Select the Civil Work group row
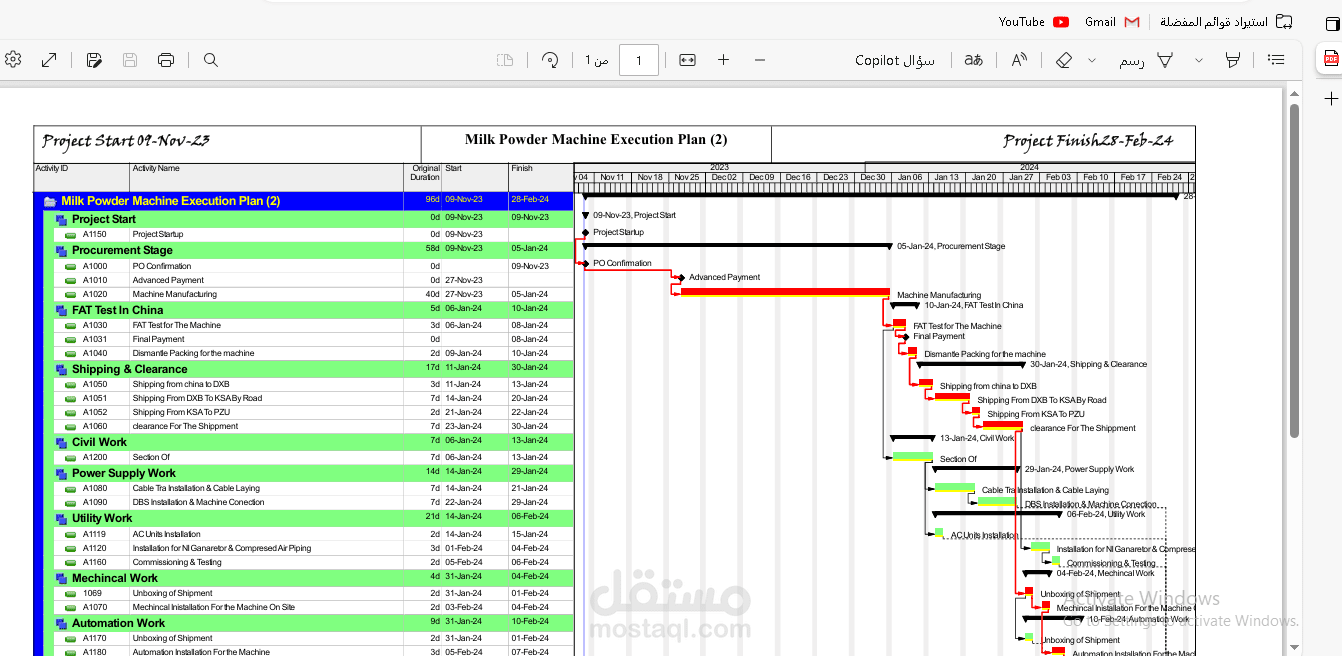 point(312,442)
